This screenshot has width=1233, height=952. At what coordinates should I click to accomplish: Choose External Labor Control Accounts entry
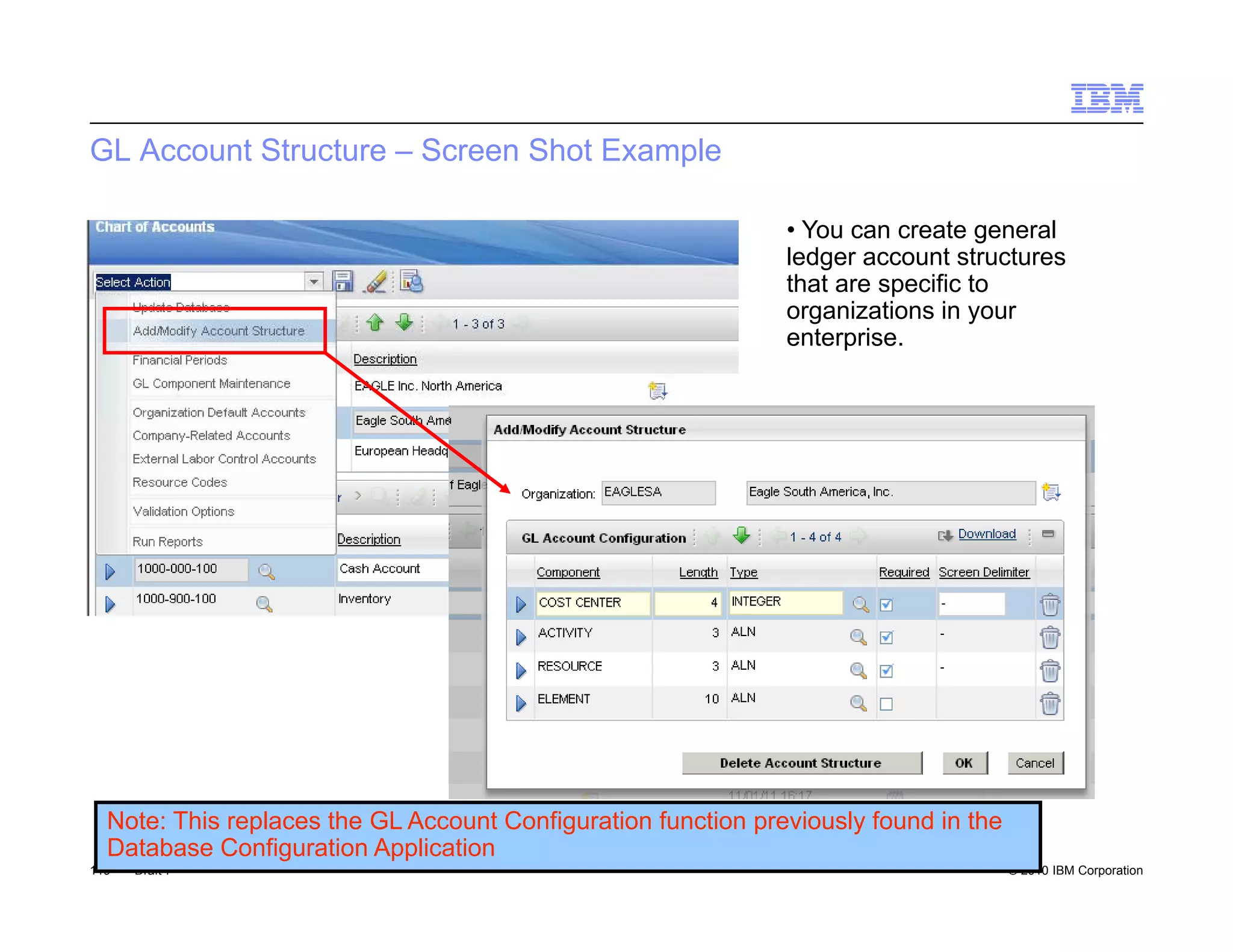coord(224,459)
